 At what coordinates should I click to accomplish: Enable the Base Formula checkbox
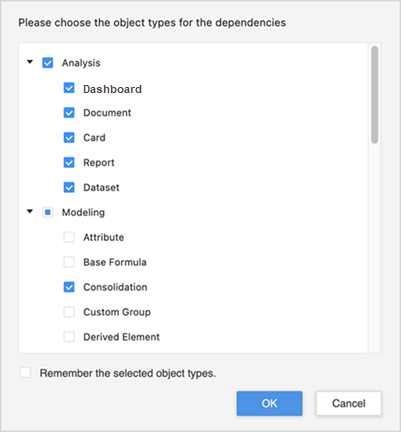coord(69,262)
